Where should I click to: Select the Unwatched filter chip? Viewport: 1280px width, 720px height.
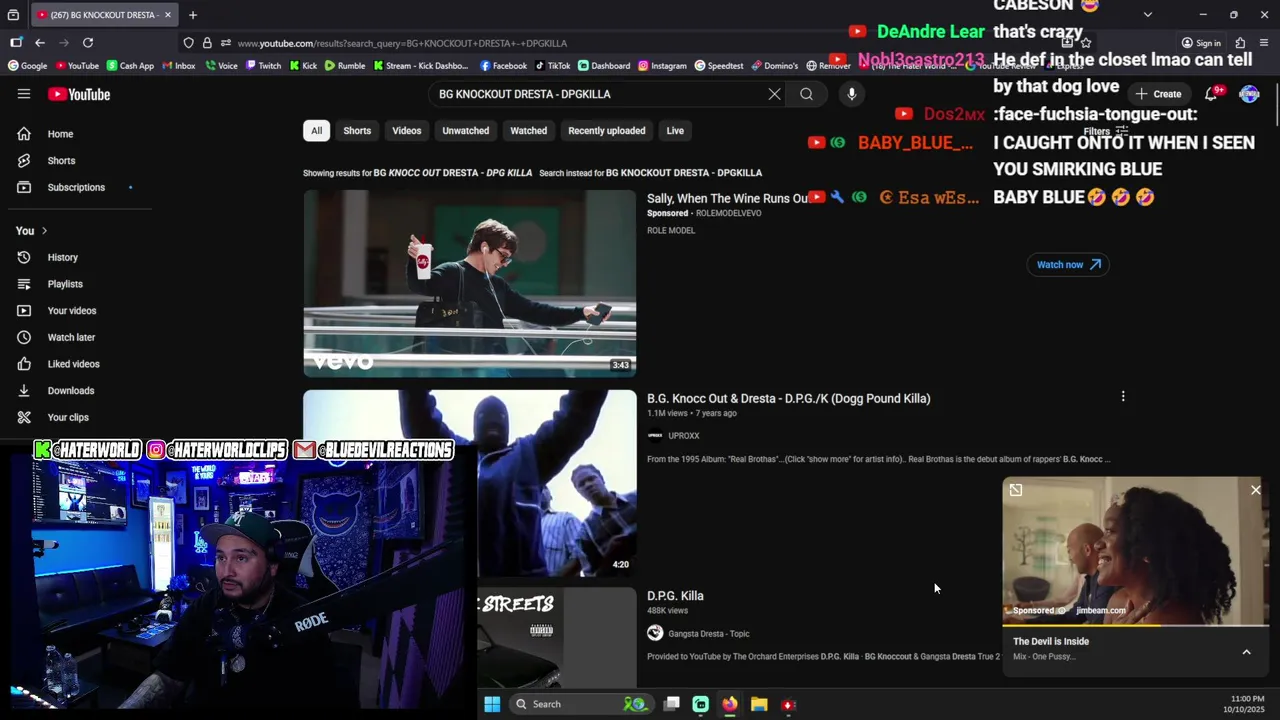[466, 131]
